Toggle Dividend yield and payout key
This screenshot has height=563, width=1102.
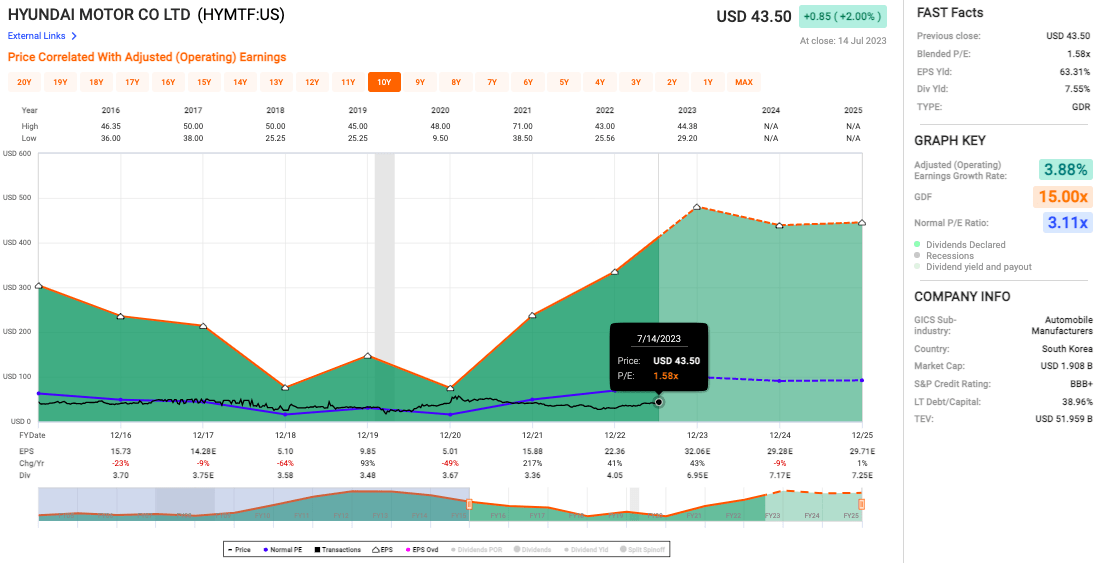(973, 267)
